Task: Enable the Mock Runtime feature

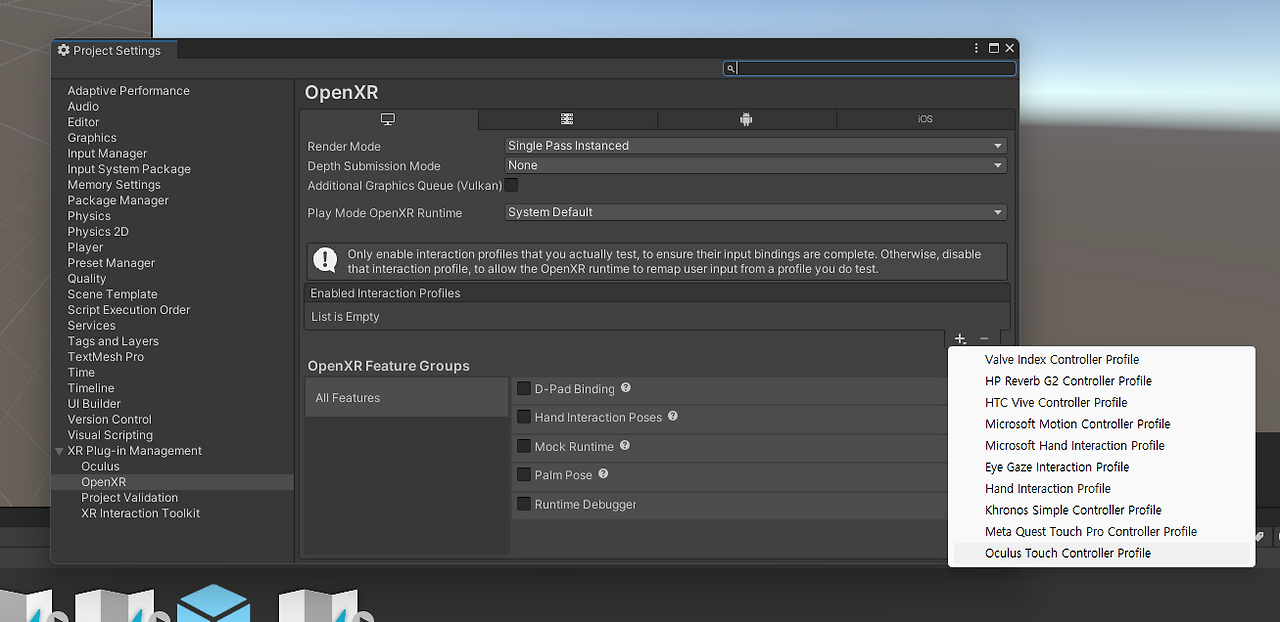Action: coord(523,446)
